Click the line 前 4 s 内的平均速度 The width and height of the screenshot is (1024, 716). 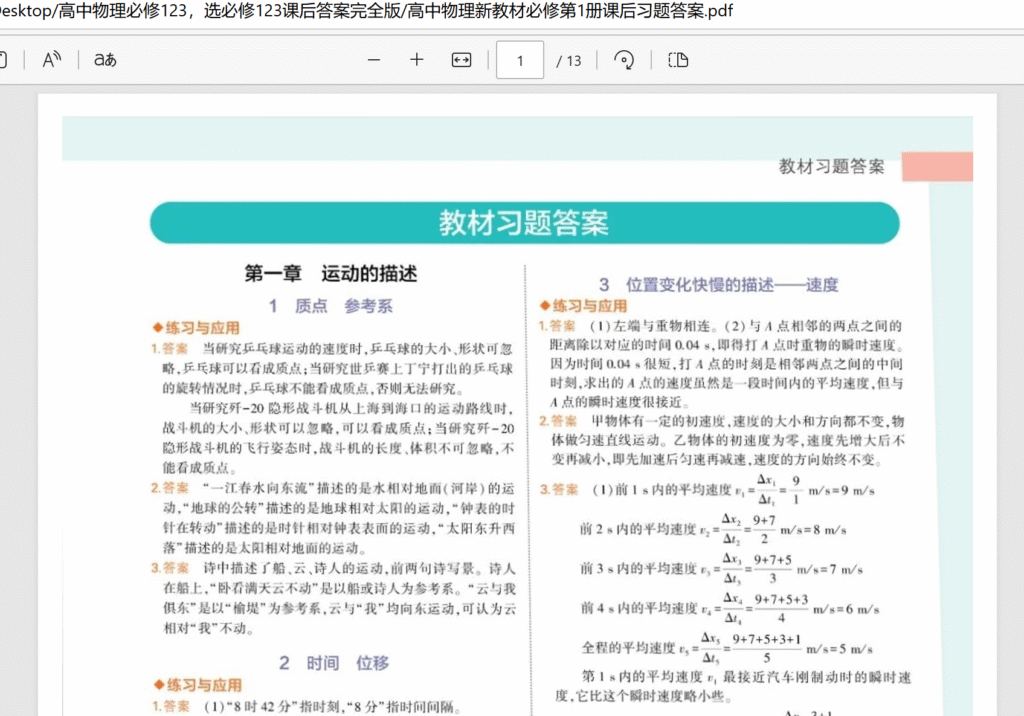coord(730,608)
